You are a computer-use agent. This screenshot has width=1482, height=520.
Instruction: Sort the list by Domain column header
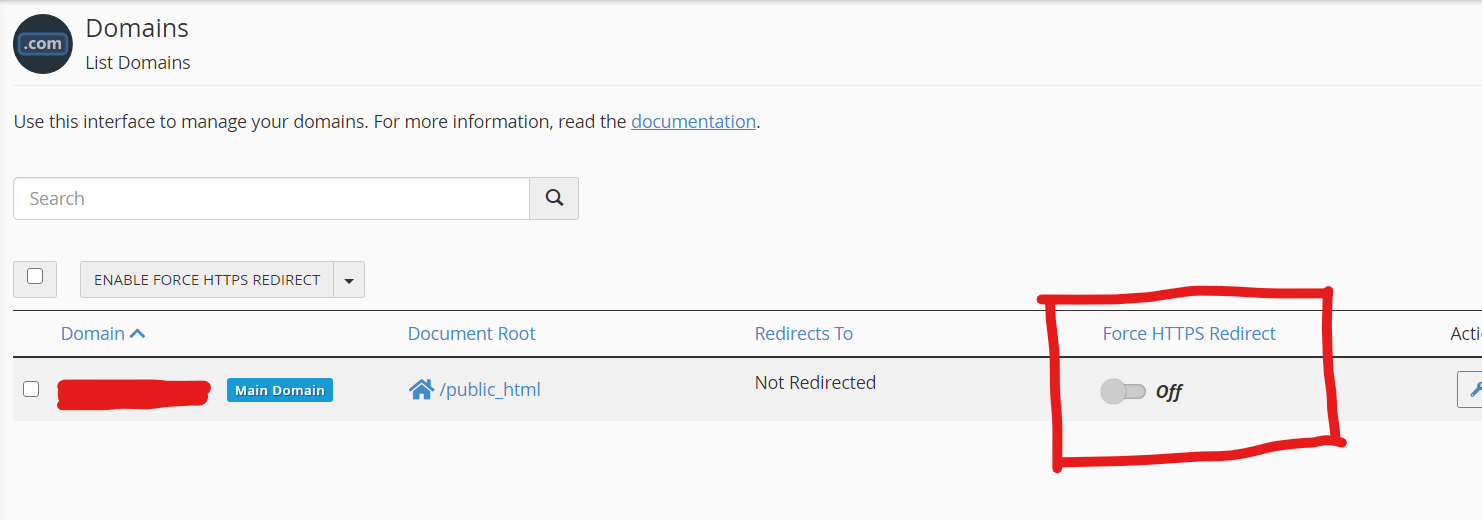[93, 334]
